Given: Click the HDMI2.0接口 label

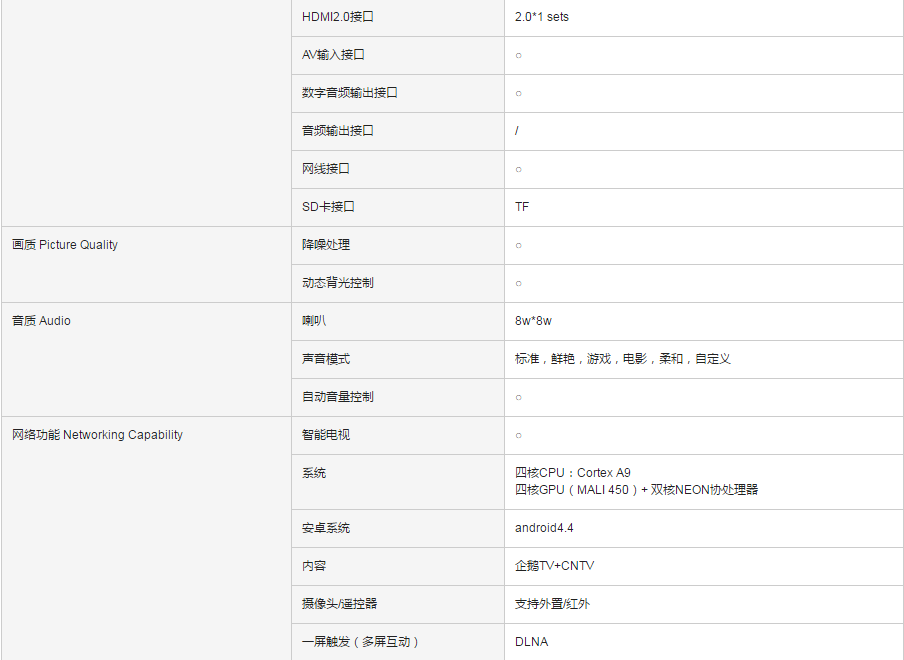Looking at the screenshot, I should click(x=337, y=17).
